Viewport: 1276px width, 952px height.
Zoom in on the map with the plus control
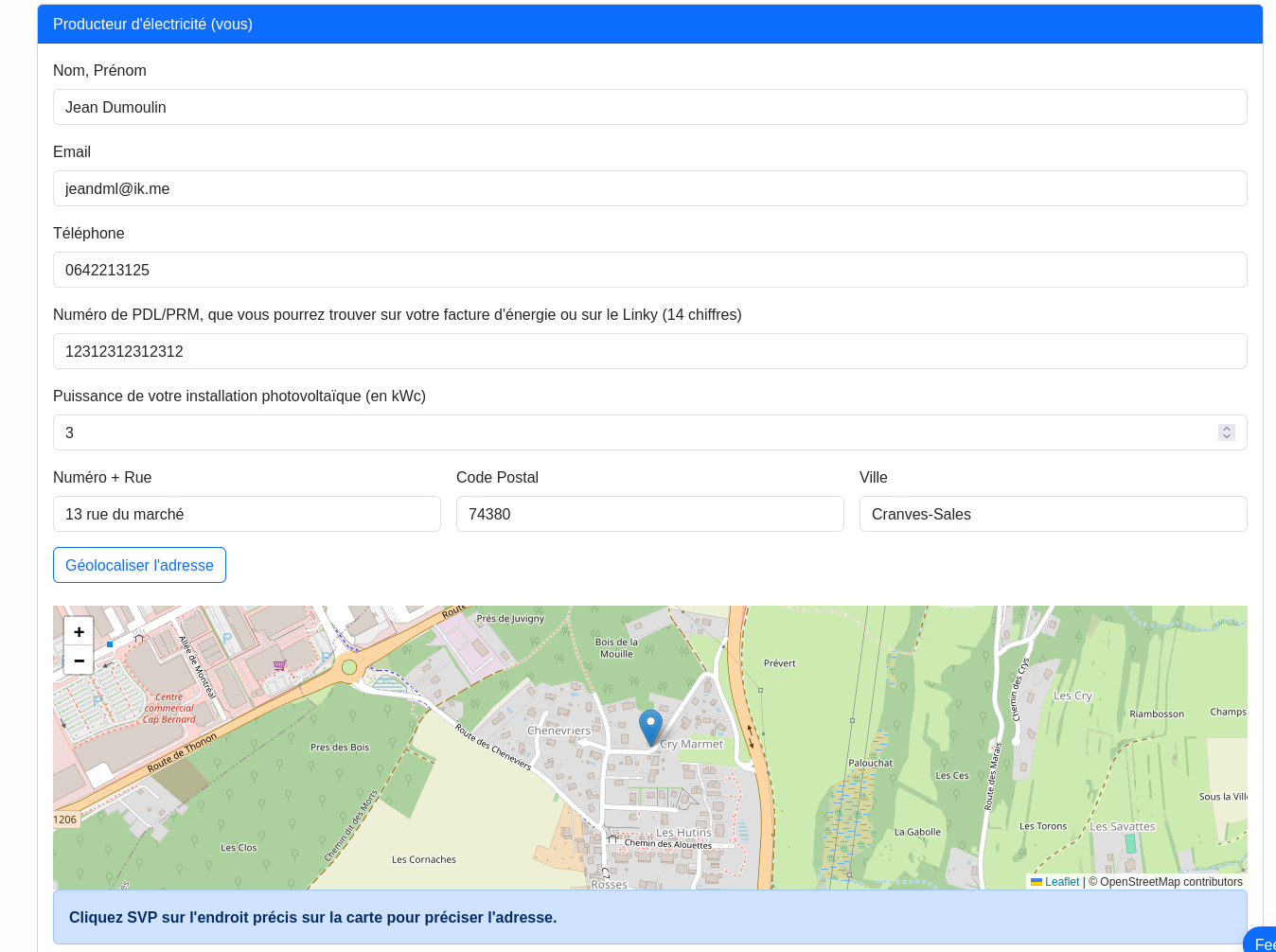(79, 631)
